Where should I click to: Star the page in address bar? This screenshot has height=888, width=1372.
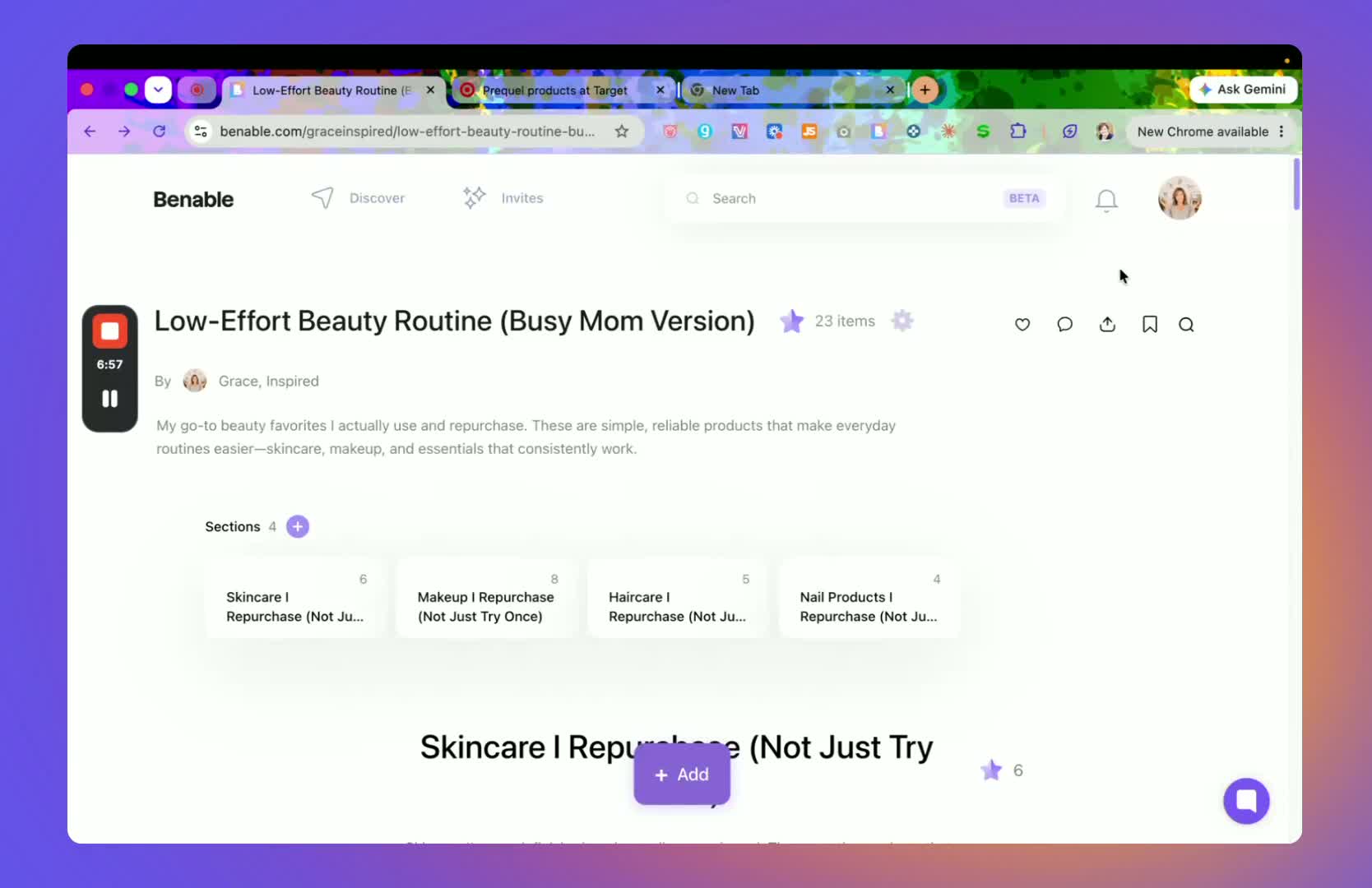tap(622, 132)
